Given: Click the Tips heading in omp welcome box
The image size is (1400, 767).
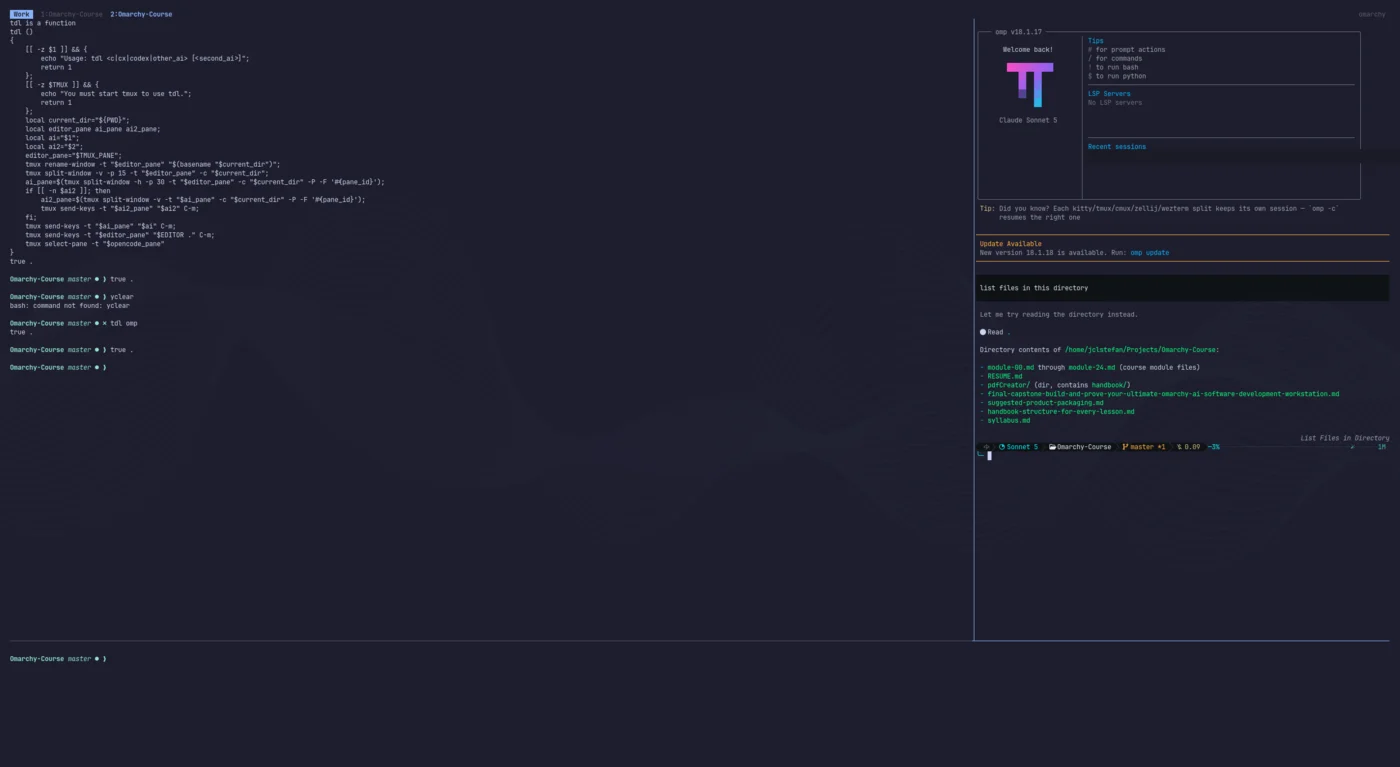Looking at the screenshot, I should pyautogui.click(x=1096, y=41).
